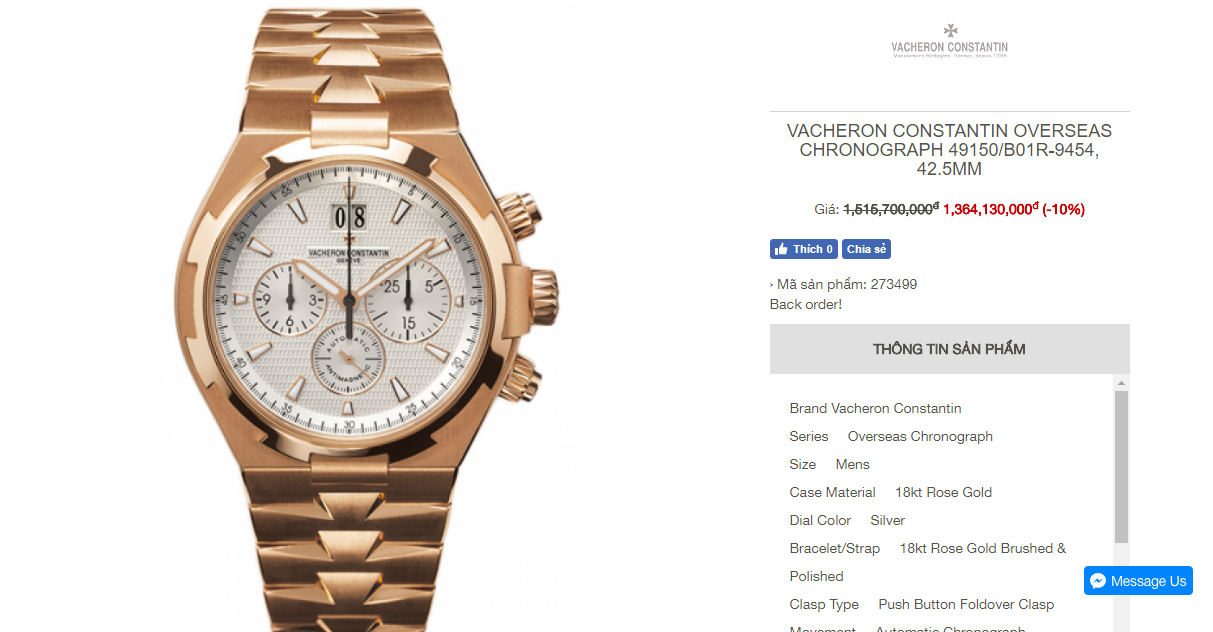Click the Dial Color Silver spec row
Screen dimensions: 1213x632
pyautogui.click(x=847, y=520)
